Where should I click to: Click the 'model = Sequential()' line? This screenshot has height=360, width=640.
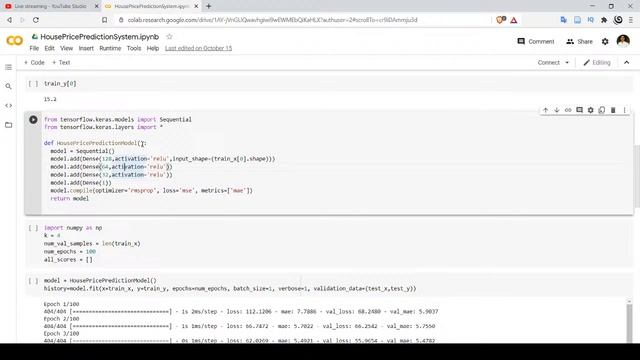coord(82,151)
